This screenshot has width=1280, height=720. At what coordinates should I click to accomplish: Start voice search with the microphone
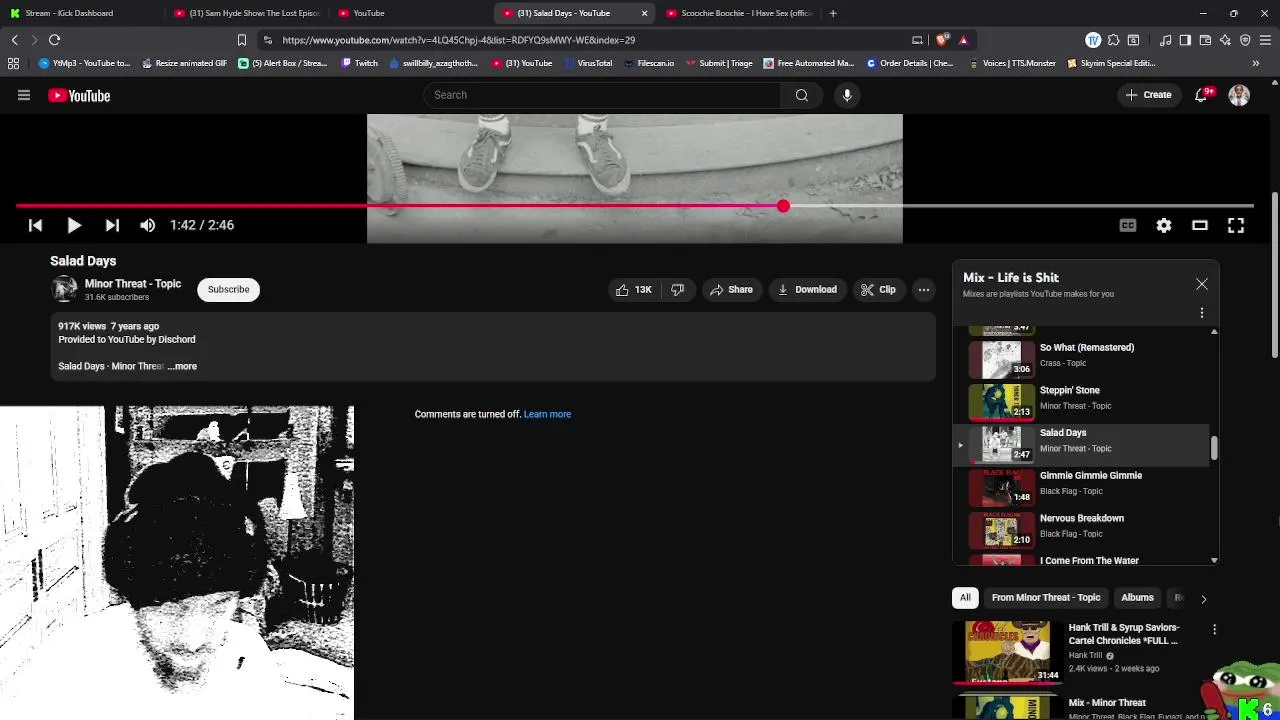pos(847,95)
